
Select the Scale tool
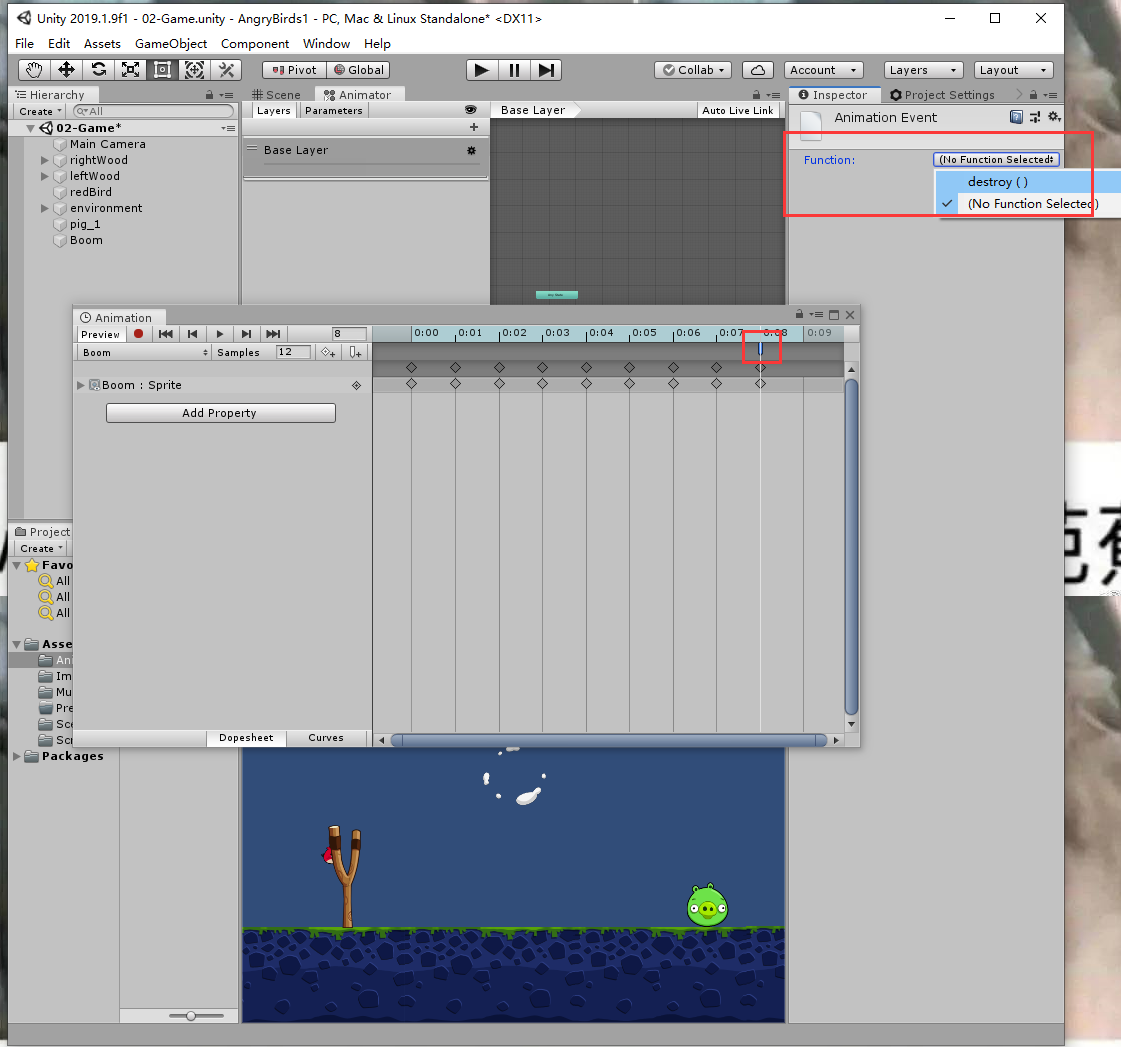tap(130, 69)
